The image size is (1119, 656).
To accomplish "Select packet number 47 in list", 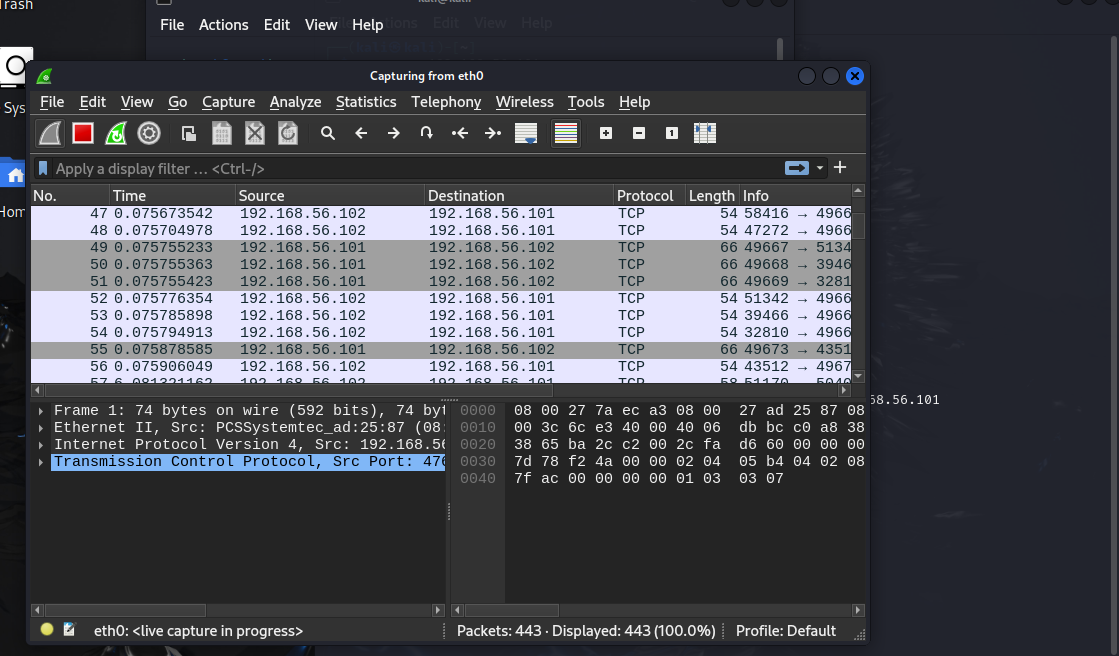I will [441, 213].
